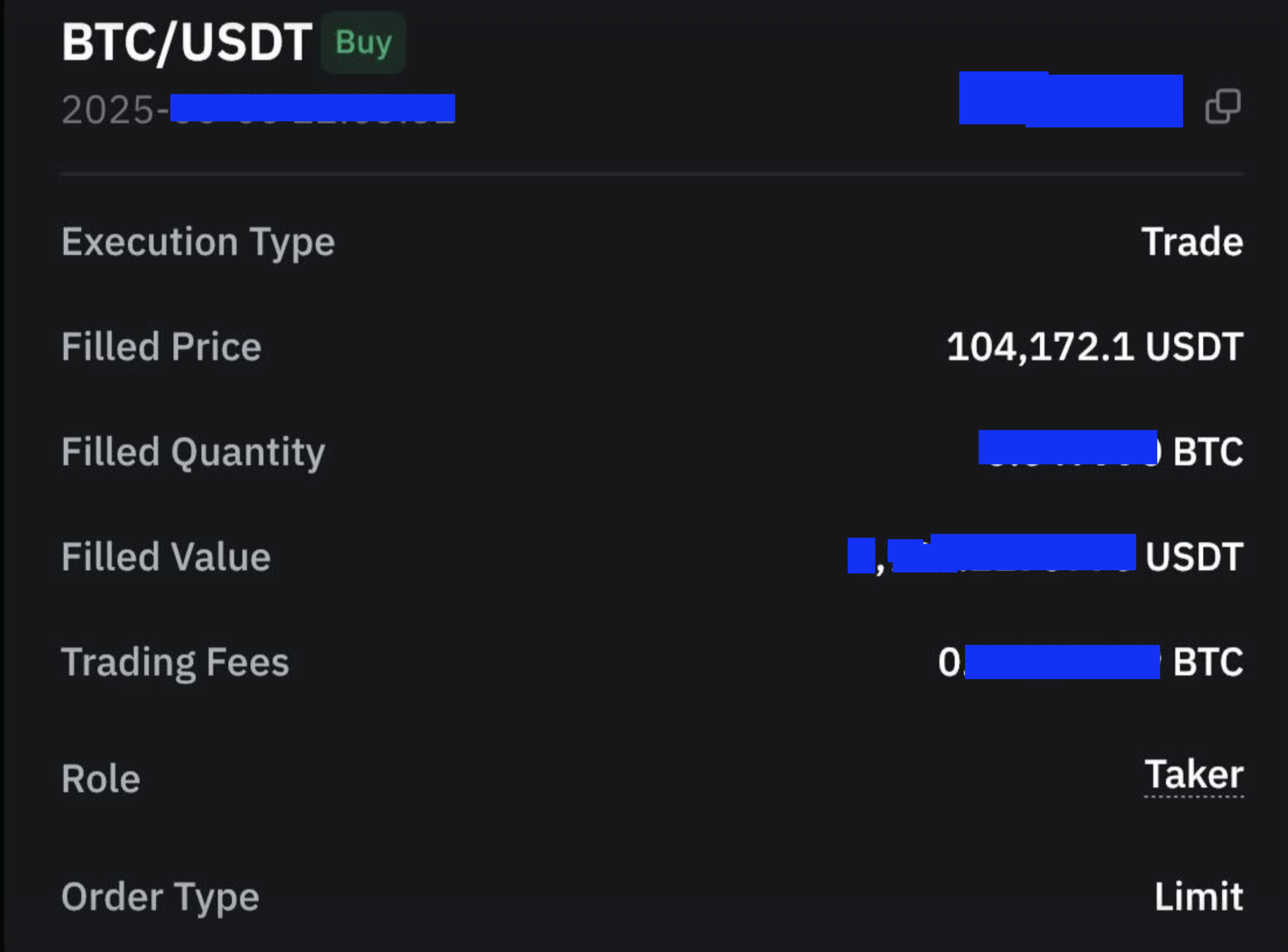
Task: Click the Filled Quantity label
Action: [x=193, y=453]
